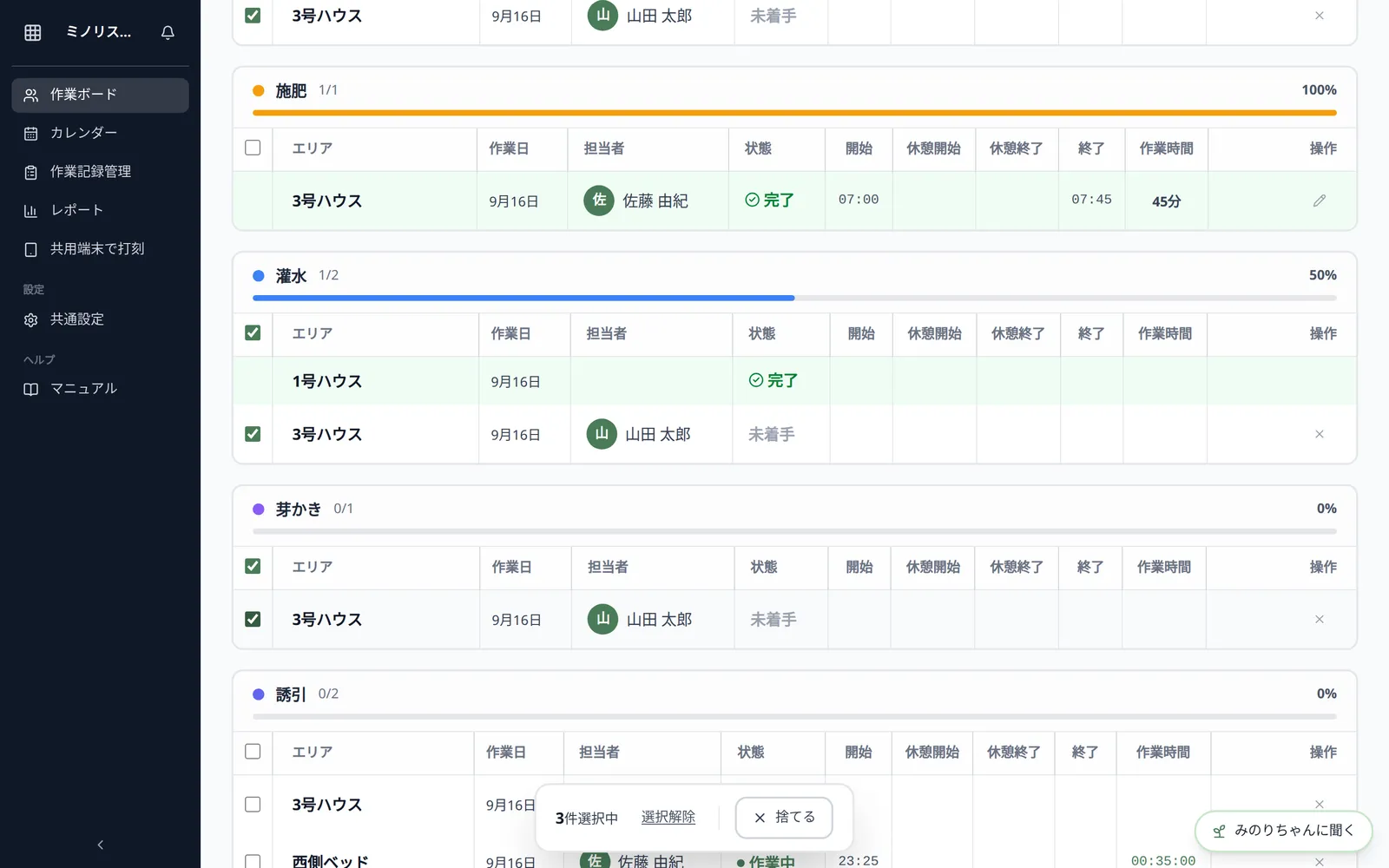
Task: Click 捨てる button
Action: click(784, 818)
